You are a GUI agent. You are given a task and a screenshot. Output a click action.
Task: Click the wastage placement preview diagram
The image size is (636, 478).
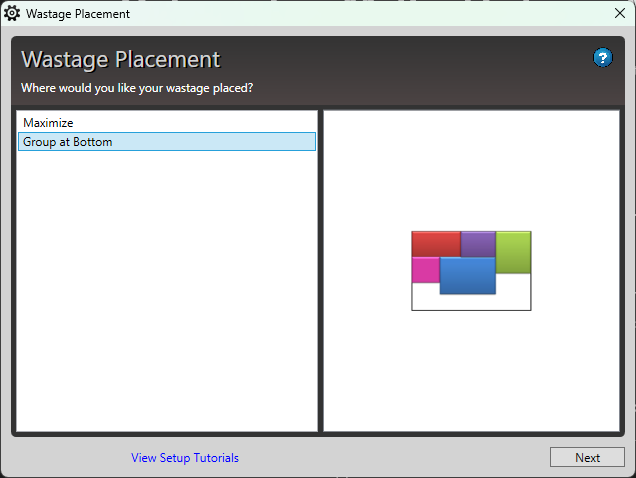click(471, 271)
